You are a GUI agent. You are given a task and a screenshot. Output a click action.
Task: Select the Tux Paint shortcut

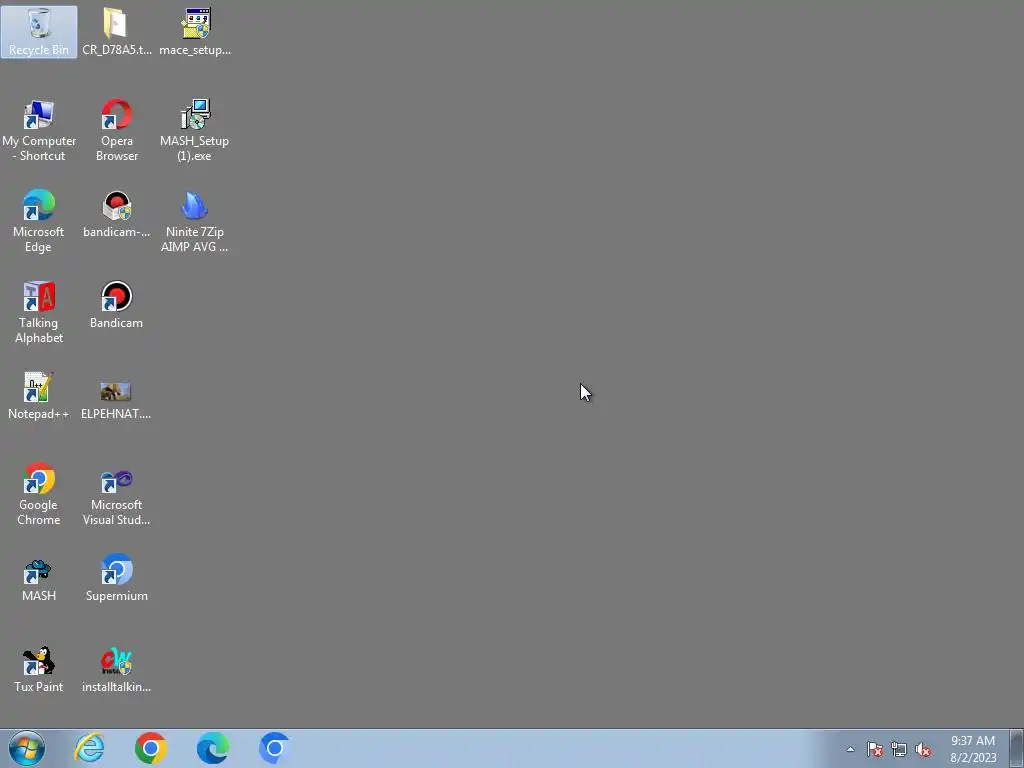point(39,669)
